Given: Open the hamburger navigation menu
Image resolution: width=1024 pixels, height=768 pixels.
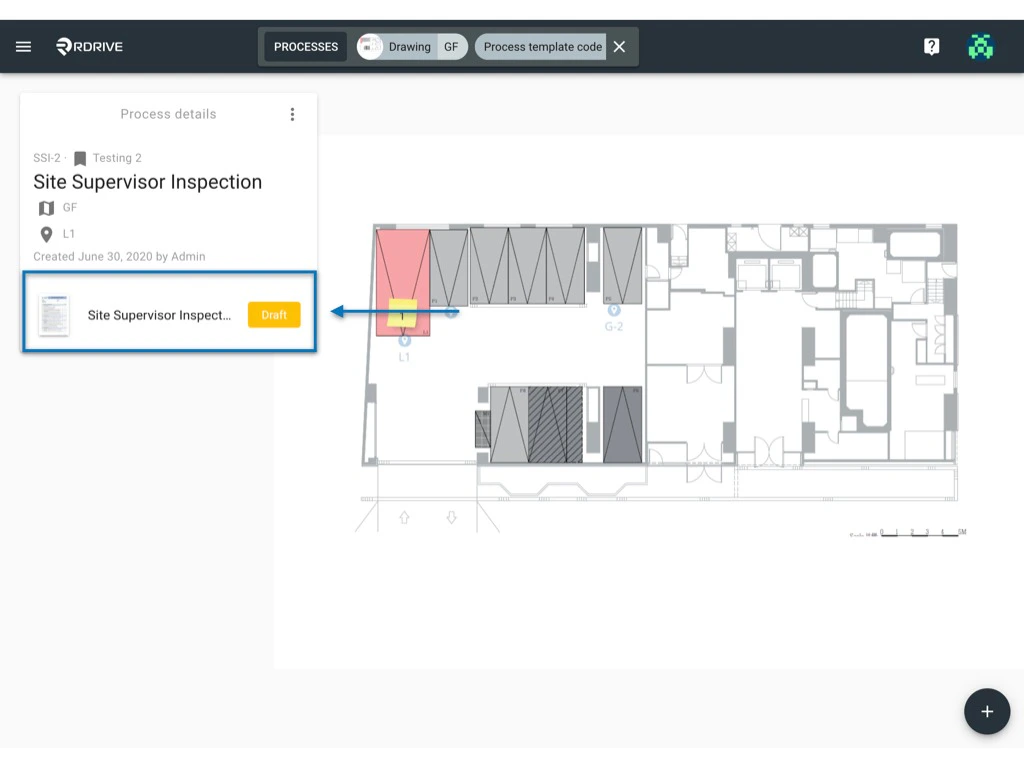Looking at the screenshot, I should pyautogui.click(x=24, y=46).
